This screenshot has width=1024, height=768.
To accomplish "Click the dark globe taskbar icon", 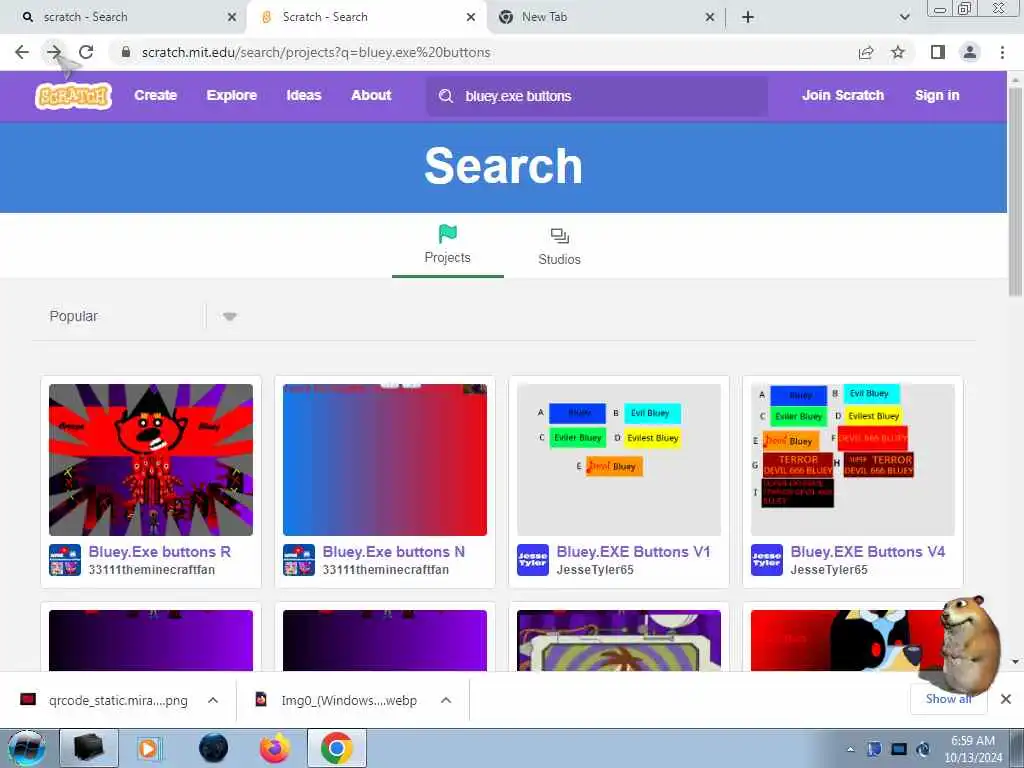I will tap(213, 748).
